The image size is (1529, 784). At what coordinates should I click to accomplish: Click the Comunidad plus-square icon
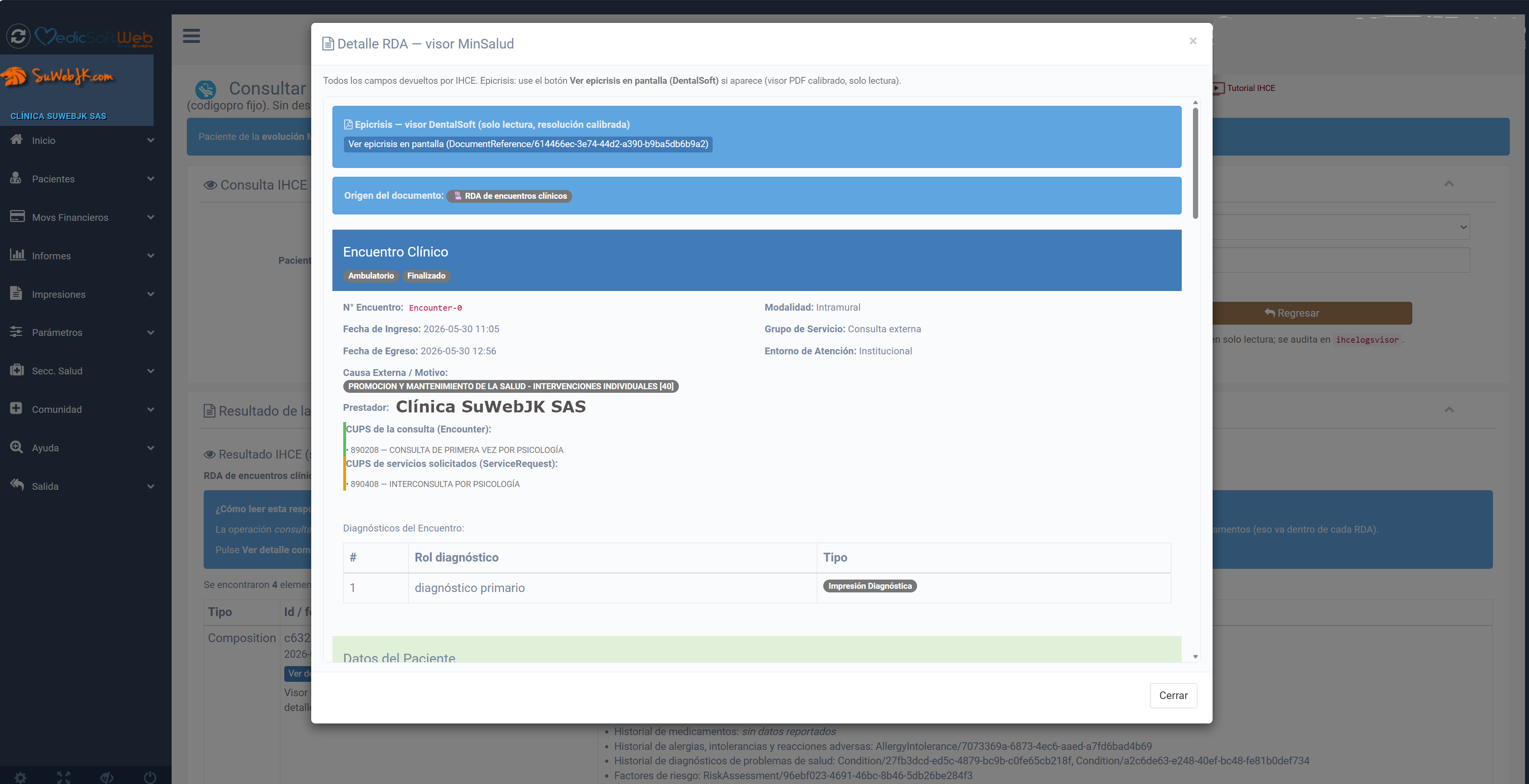point(16,408)
